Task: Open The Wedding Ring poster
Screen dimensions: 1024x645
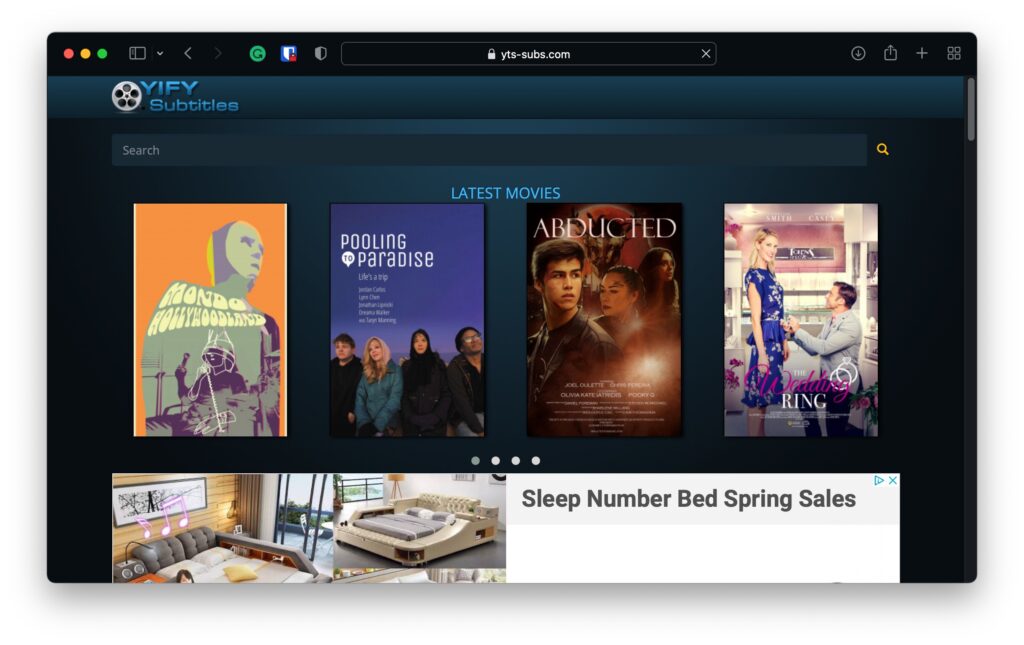Action: pos(801,320)
